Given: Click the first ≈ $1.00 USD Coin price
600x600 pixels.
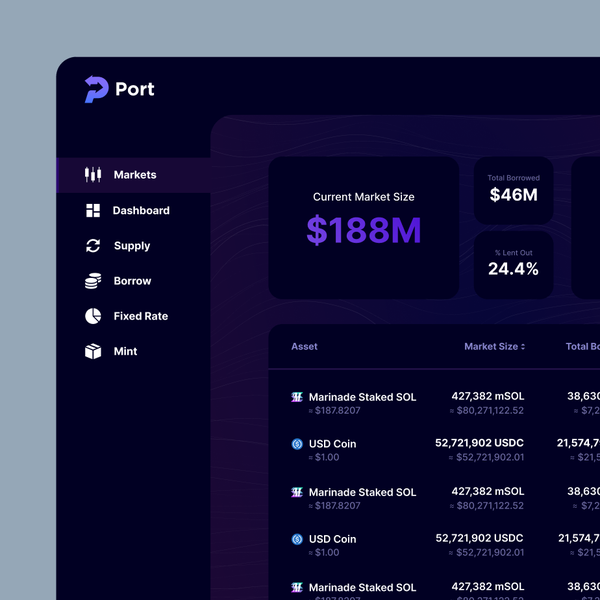Looking at the screenshot, I should 324,457.
